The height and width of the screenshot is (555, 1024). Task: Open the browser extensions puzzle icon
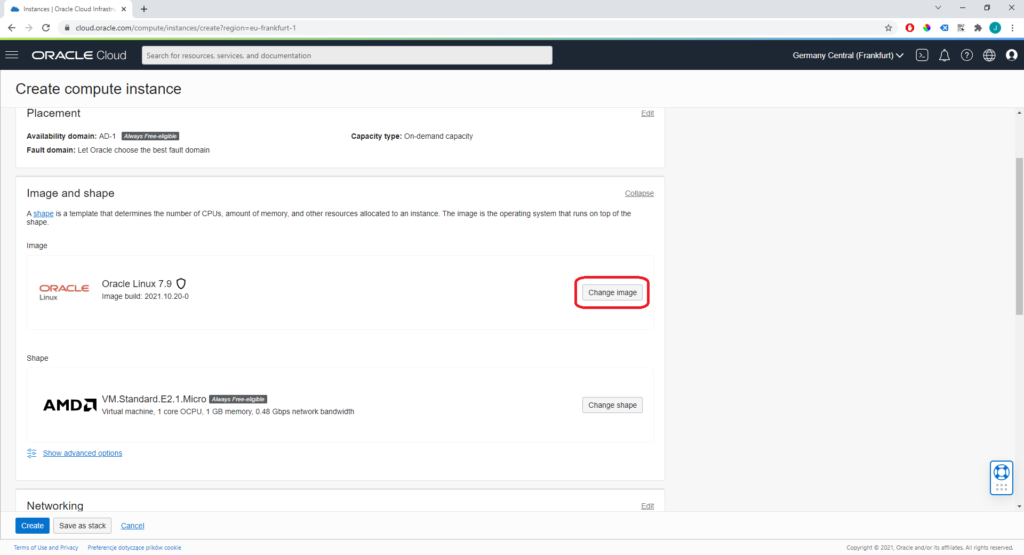coord(978,27)
